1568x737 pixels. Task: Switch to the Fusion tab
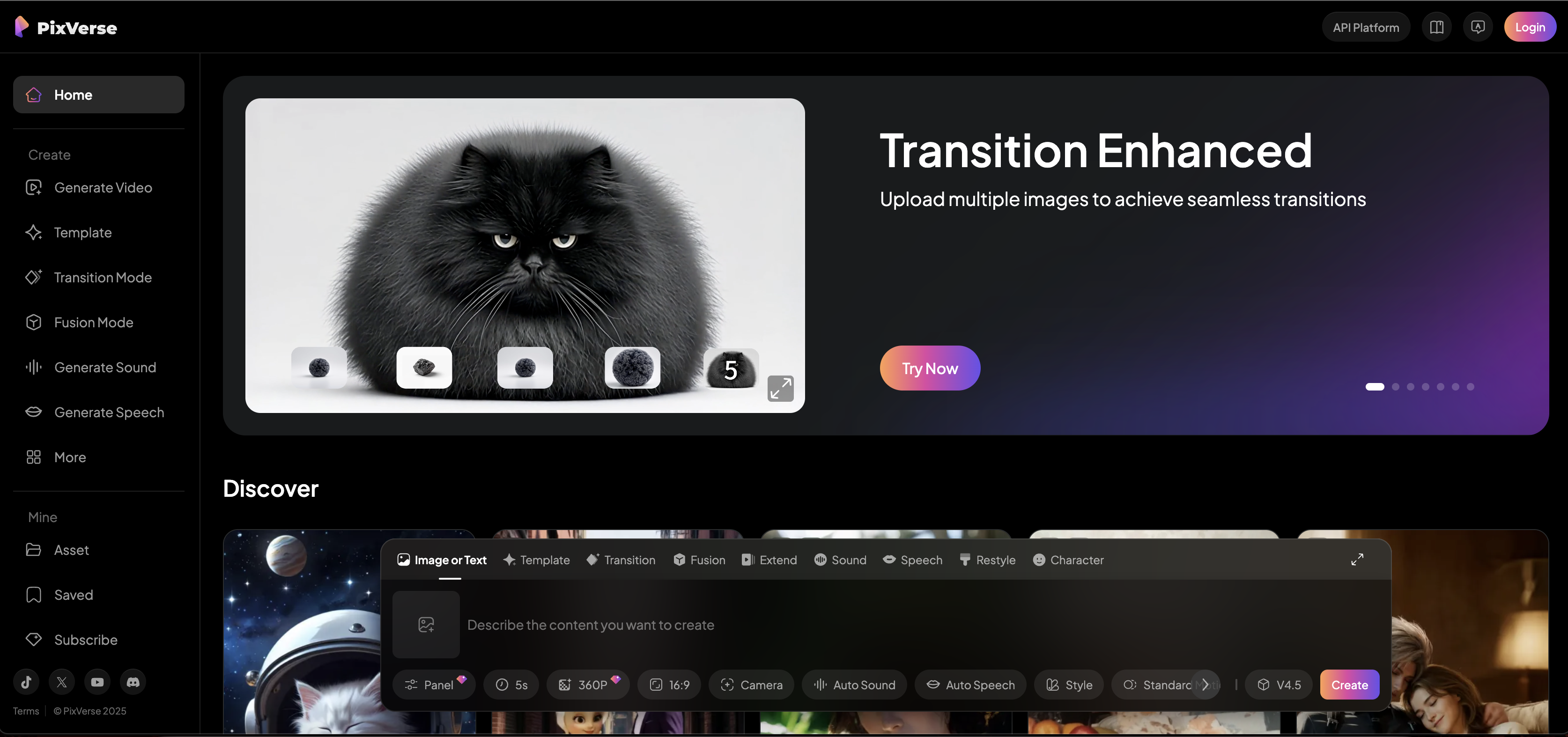tap(699, 560)
